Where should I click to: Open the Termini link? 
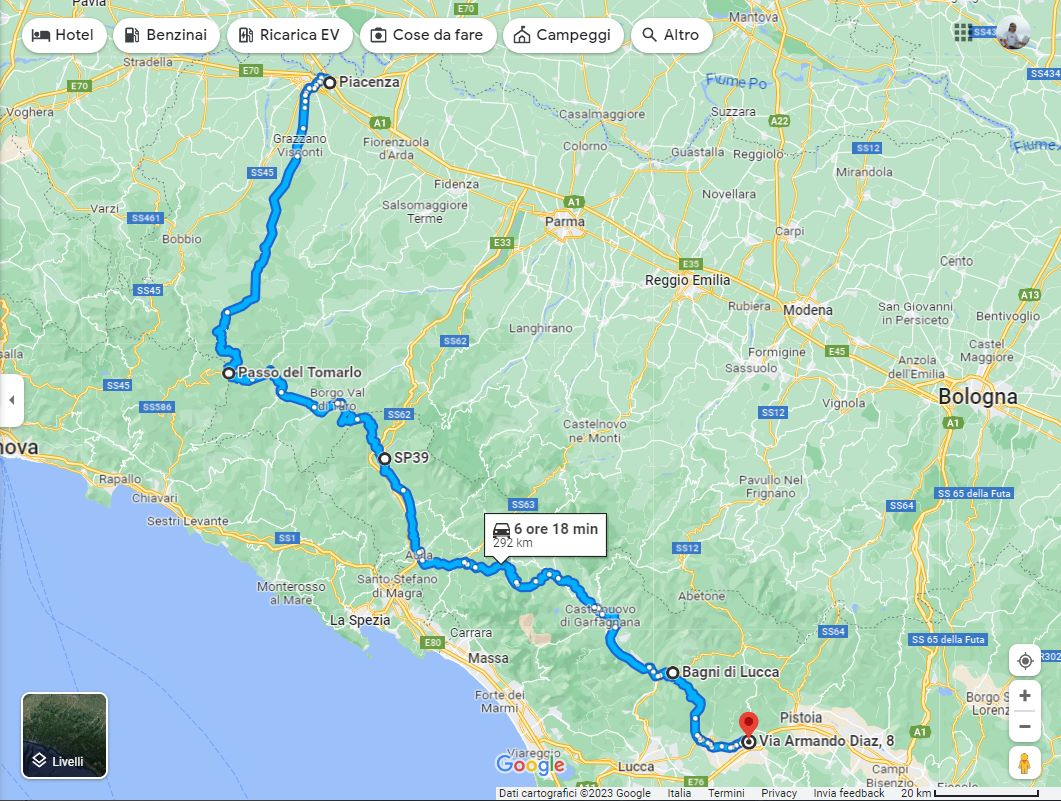tap(726, 793)
